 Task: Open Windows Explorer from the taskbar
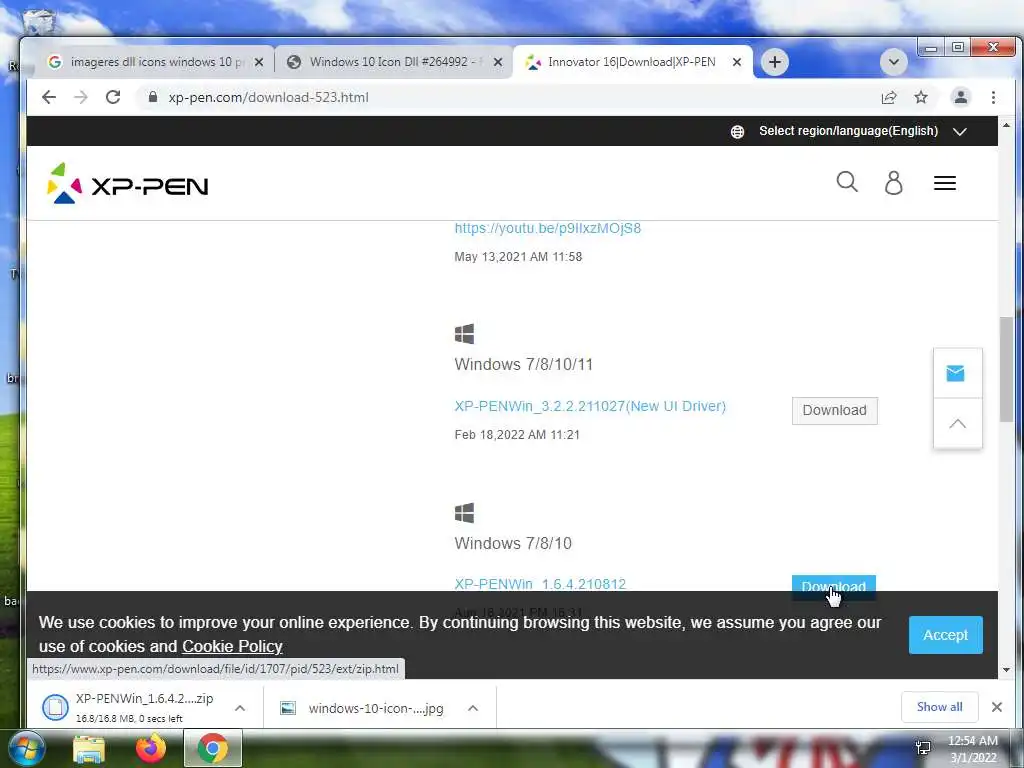pos(89,749)
